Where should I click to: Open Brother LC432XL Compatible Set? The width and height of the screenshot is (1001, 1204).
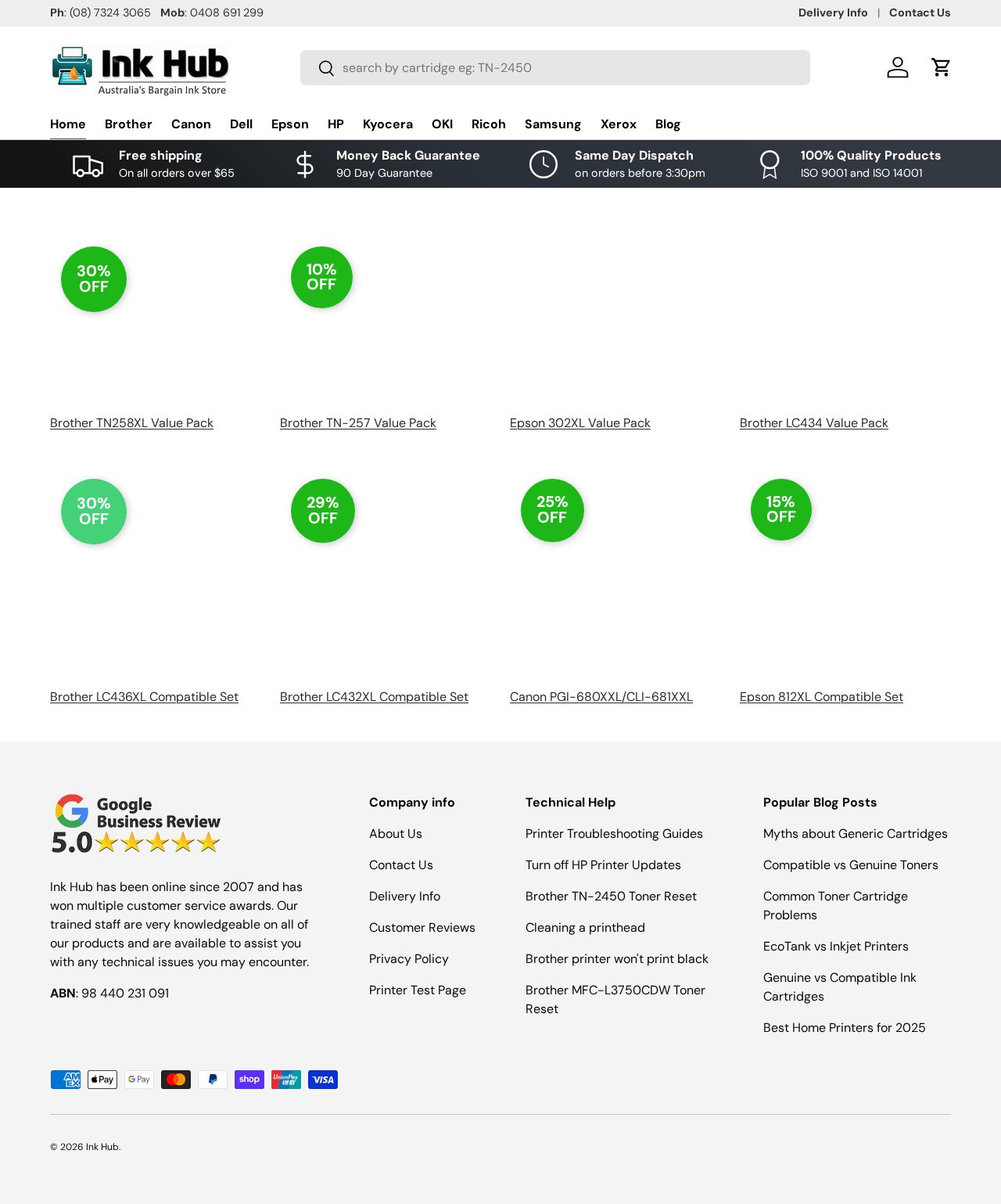[374, 697]
